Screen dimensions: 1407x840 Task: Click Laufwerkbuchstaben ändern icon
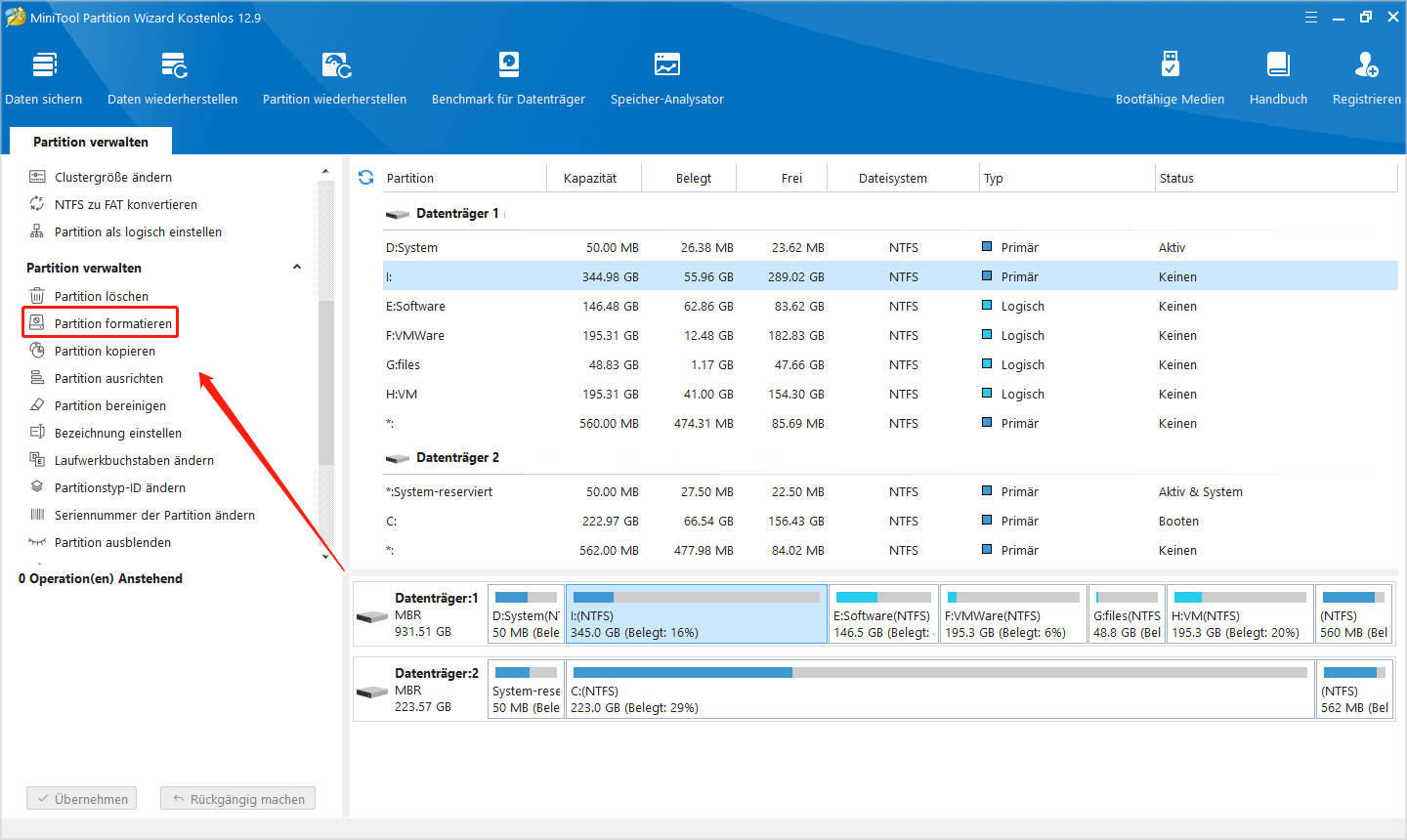pos(37,459)
